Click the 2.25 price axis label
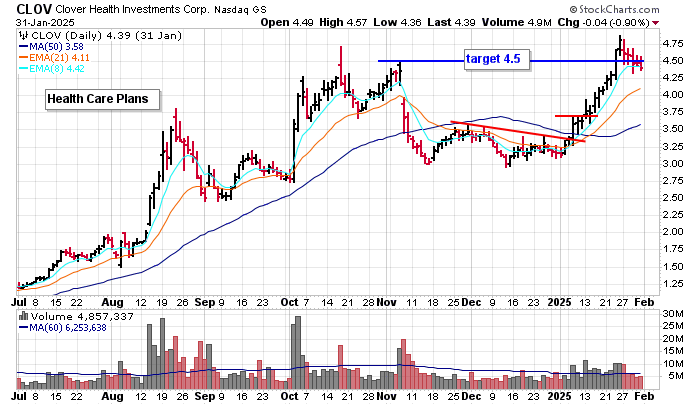The image size is (700, 405). (673, 215)
